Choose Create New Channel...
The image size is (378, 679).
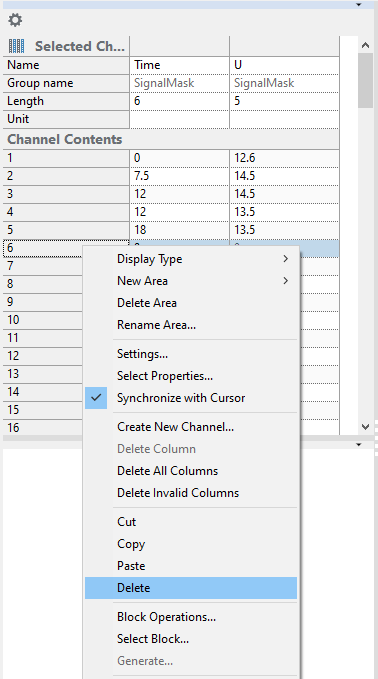click(x=175, y=427)
